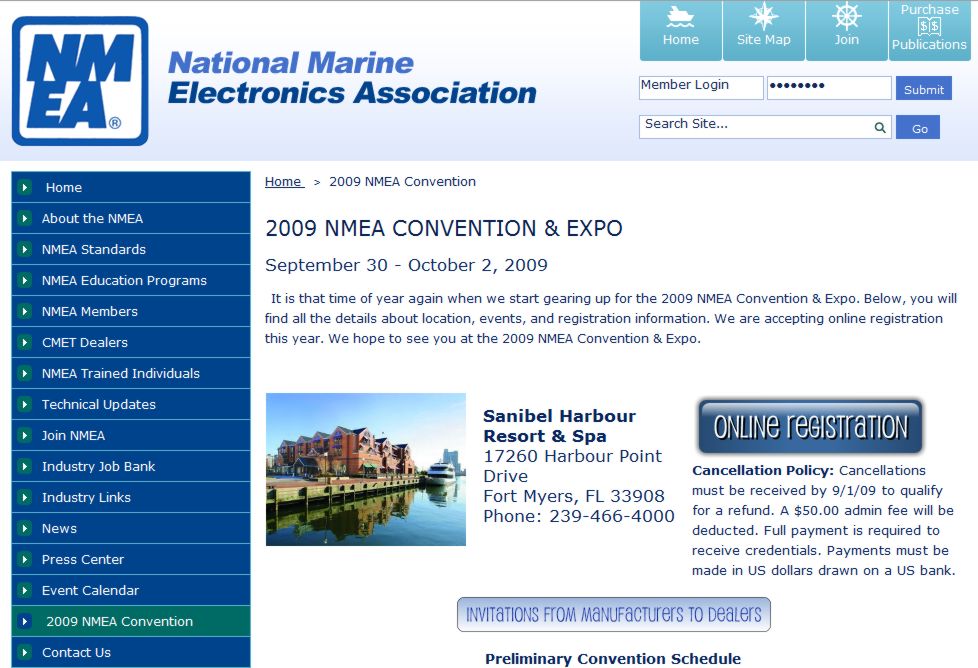Open Online Registration button
This screenshot has width=978, height=668.
point(810,427)
